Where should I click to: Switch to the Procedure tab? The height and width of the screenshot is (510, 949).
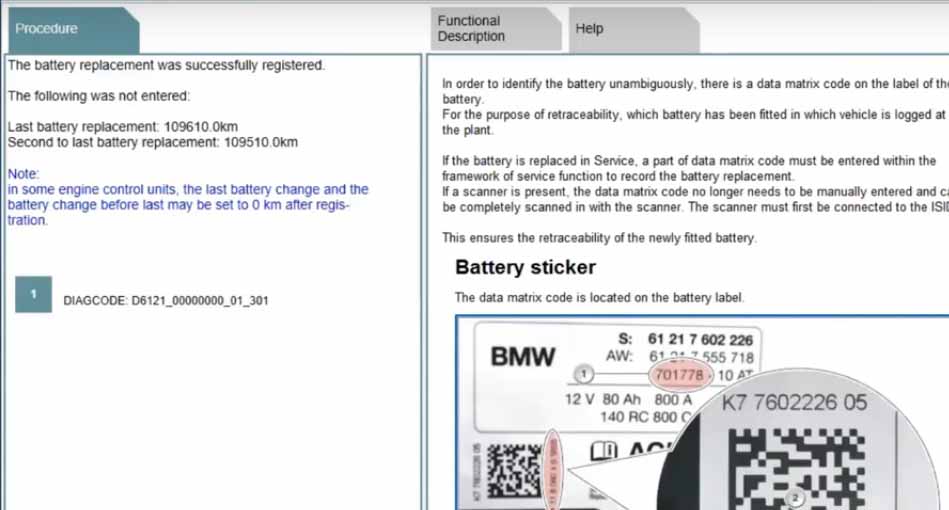tap(73, 29)
